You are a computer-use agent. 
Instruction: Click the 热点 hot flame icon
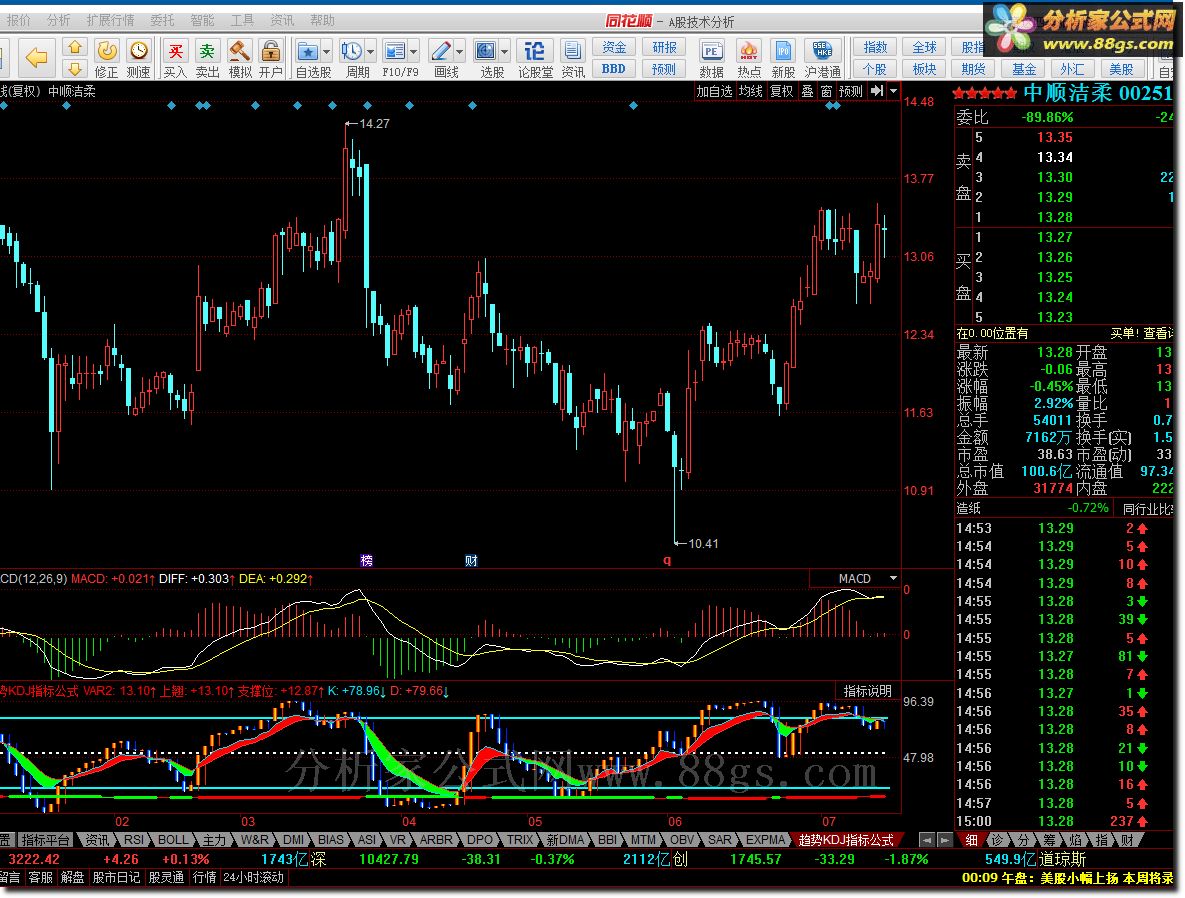click(748, 51)
